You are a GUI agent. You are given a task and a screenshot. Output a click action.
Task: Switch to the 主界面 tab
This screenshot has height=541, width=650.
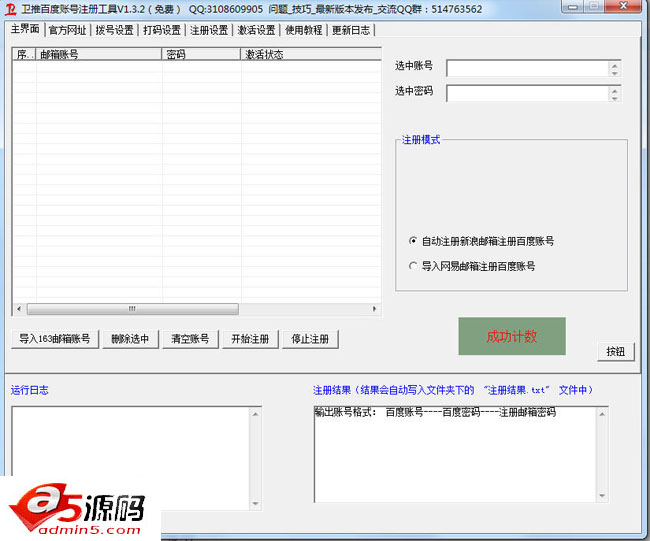[25, 29]
